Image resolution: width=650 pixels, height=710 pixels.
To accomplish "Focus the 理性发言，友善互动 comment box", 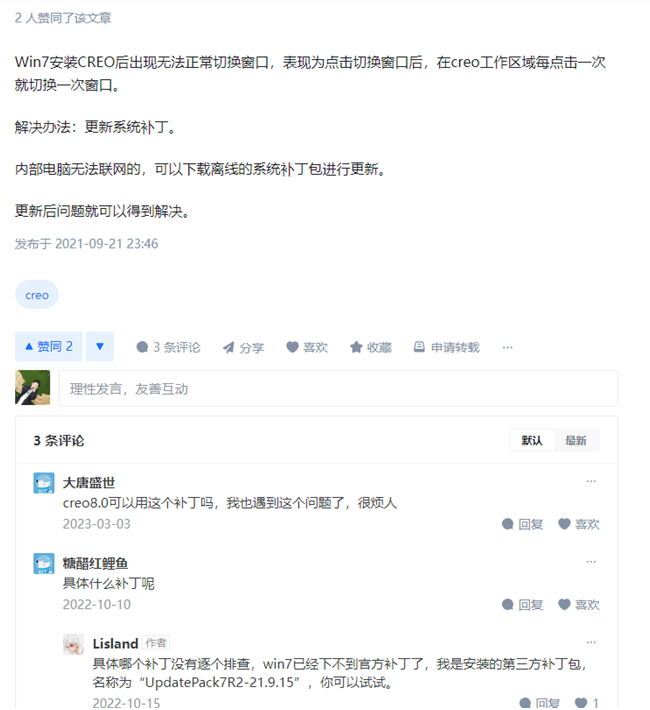I will pos(338,389).
